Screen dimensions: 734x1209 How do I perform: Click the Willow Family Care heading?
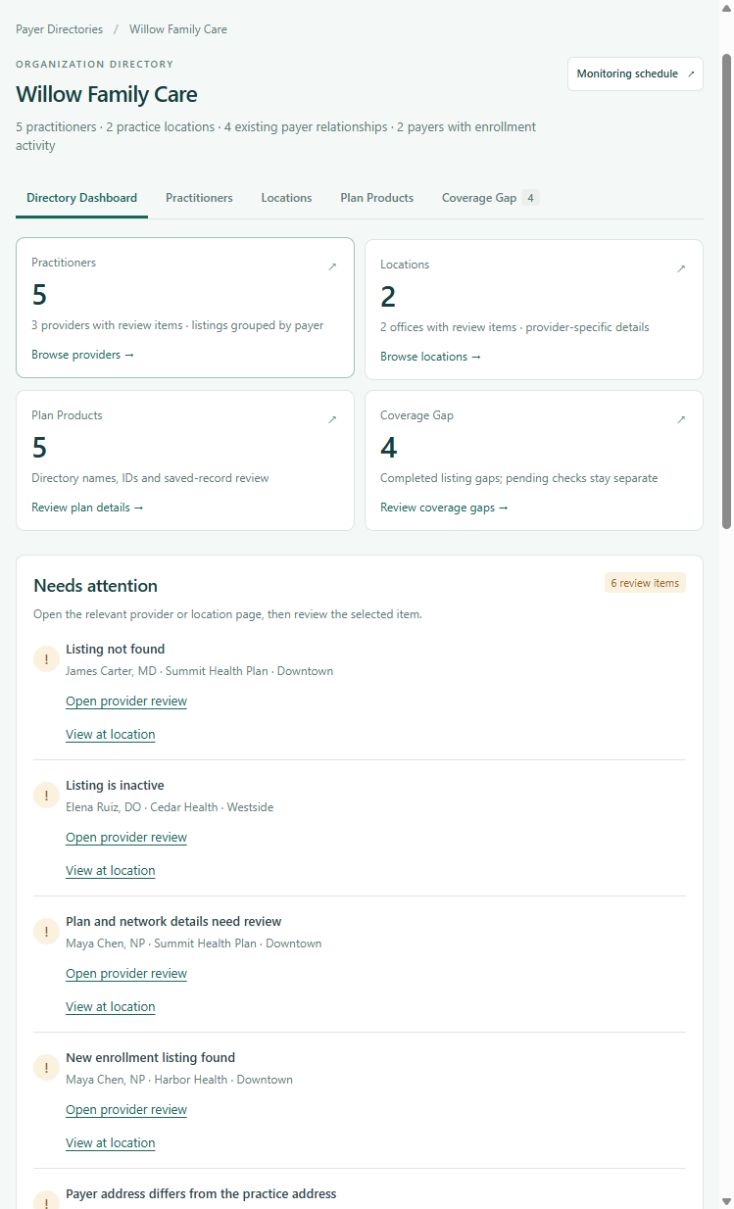click(x=106, y=95)
